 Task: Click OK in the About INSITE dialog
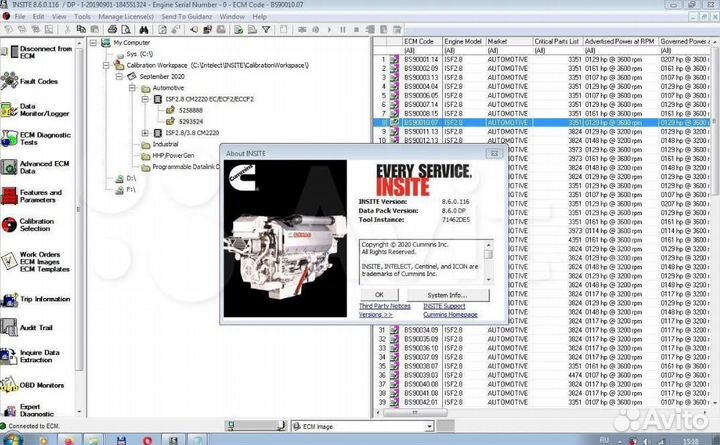(379, 295)
